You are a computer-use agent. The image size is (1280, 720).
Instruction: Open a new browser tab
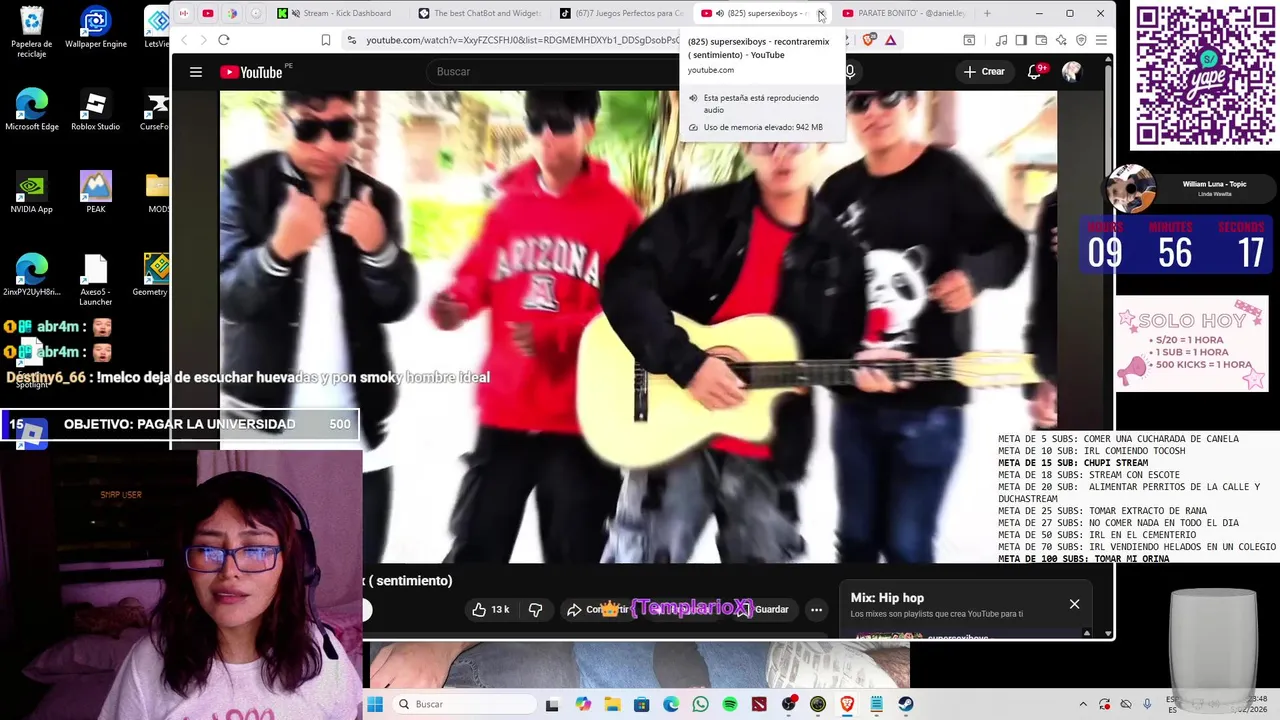coord(987,13)
